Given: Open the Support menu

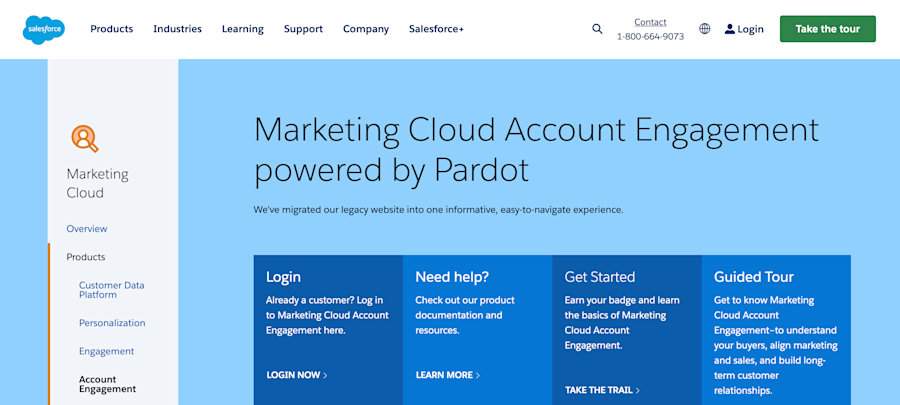Looking at the screenshot, I should click(x=303, y=29).
